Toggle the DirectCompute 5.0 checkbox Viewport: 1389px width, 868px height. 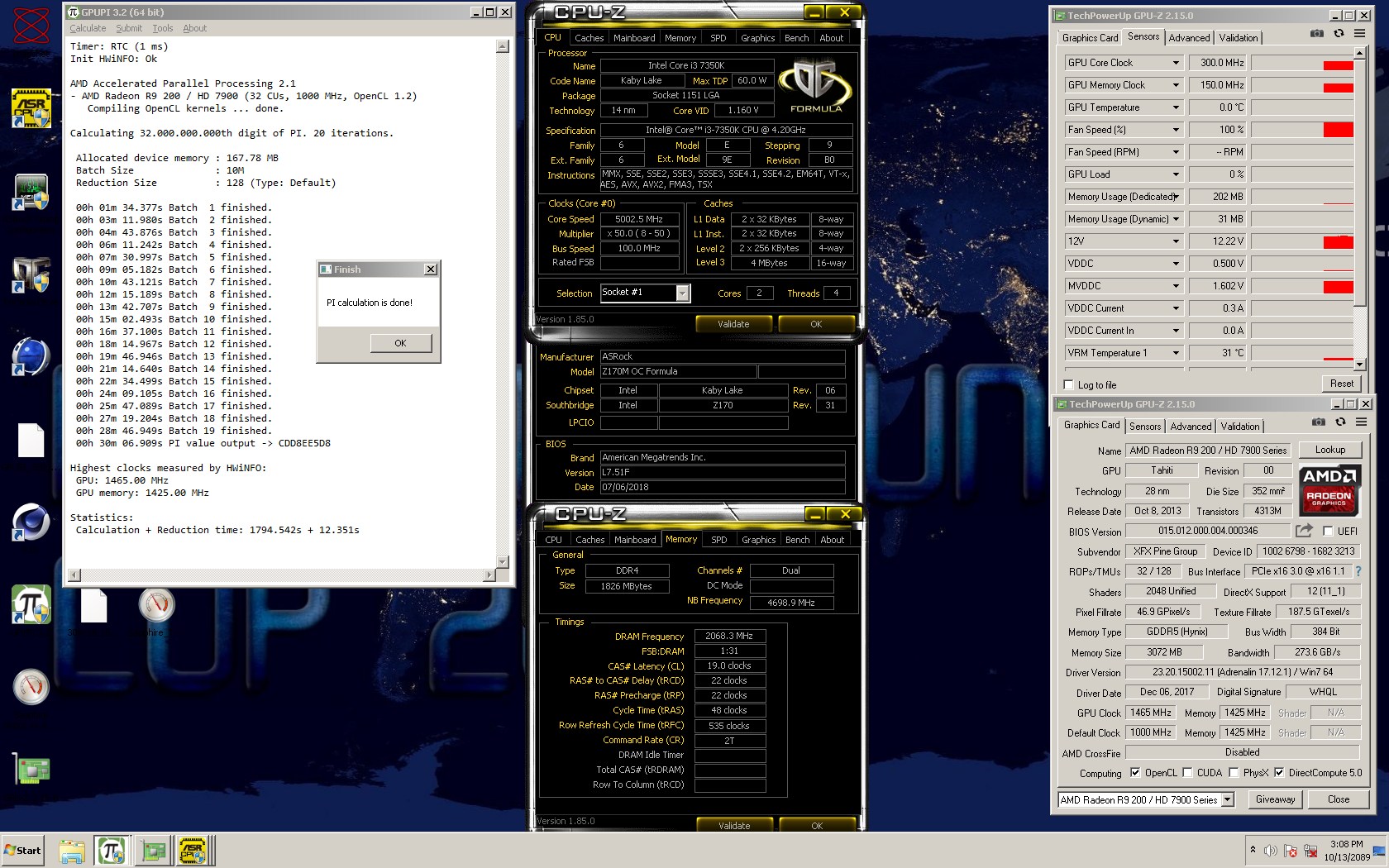[1279, 773]
